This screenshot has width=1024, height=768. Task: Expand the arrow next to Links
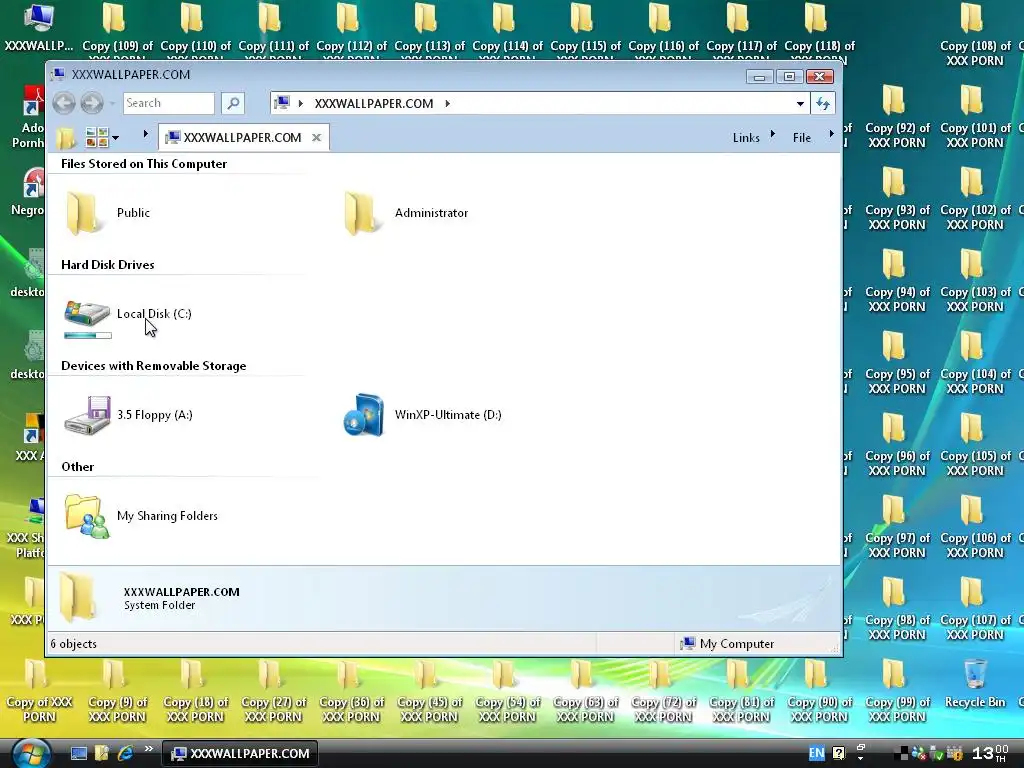click(773, 134)
